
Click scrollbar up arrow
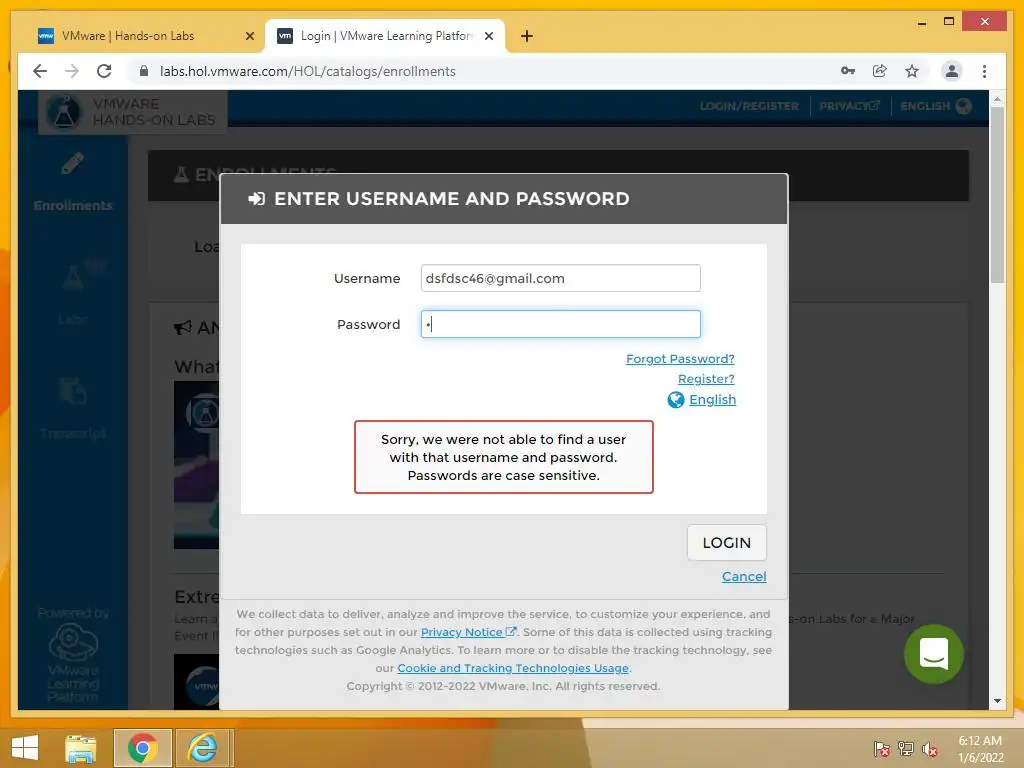[997, 99]
